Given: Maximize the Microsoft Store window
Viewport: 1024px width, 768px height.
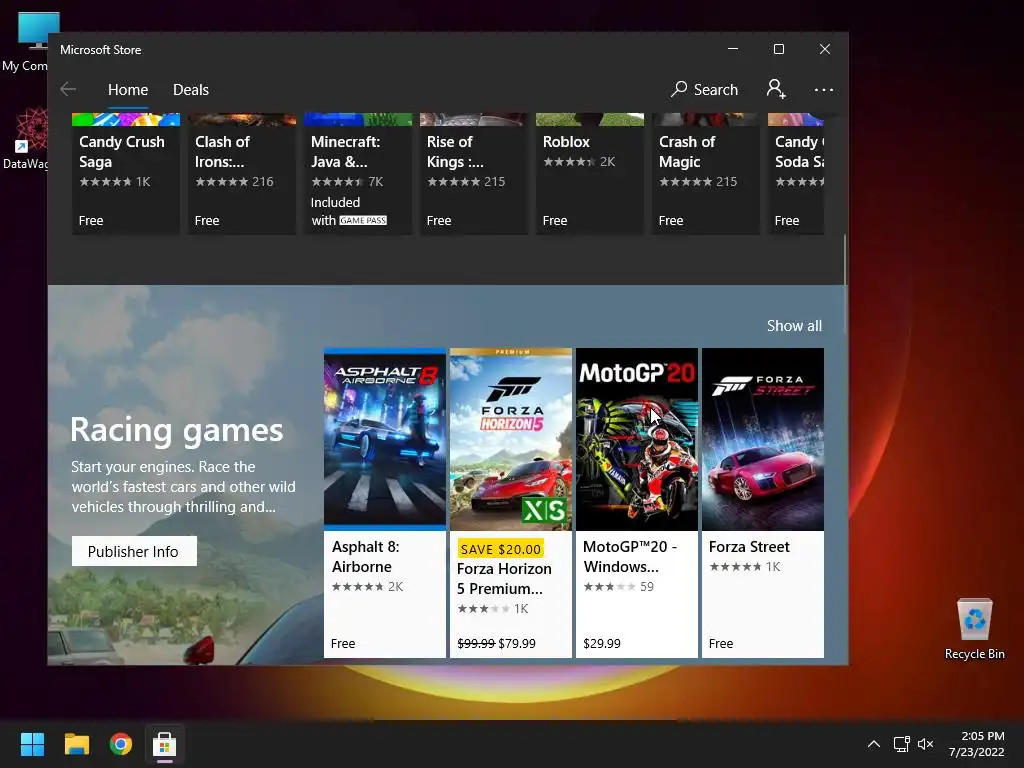Looking at the screenshot, I should pyautogui.click(x=778, y=49).
